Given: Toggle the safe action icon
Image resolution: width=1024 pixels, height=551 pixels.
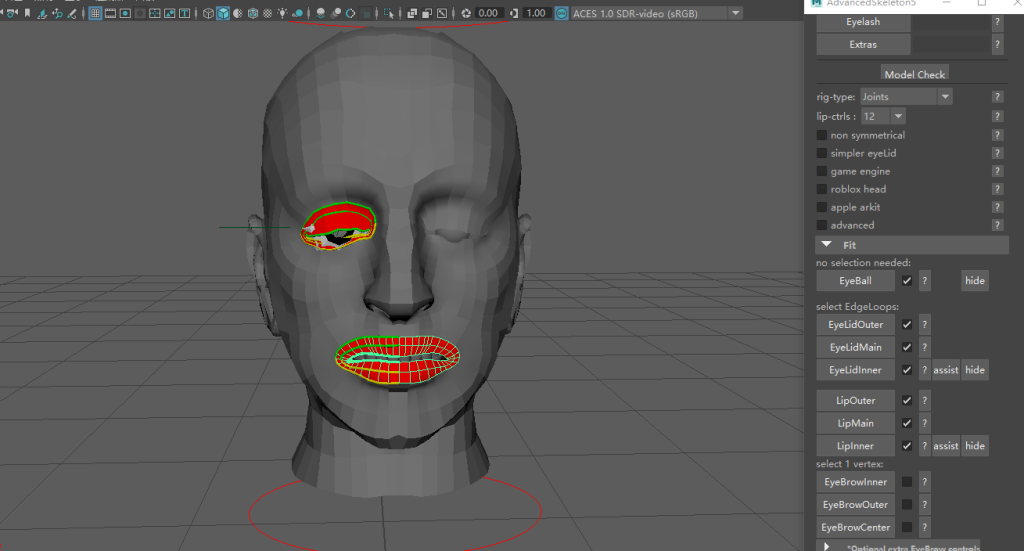Looking at the screenshot, I should pyautogui.click(x=170, y=13).
